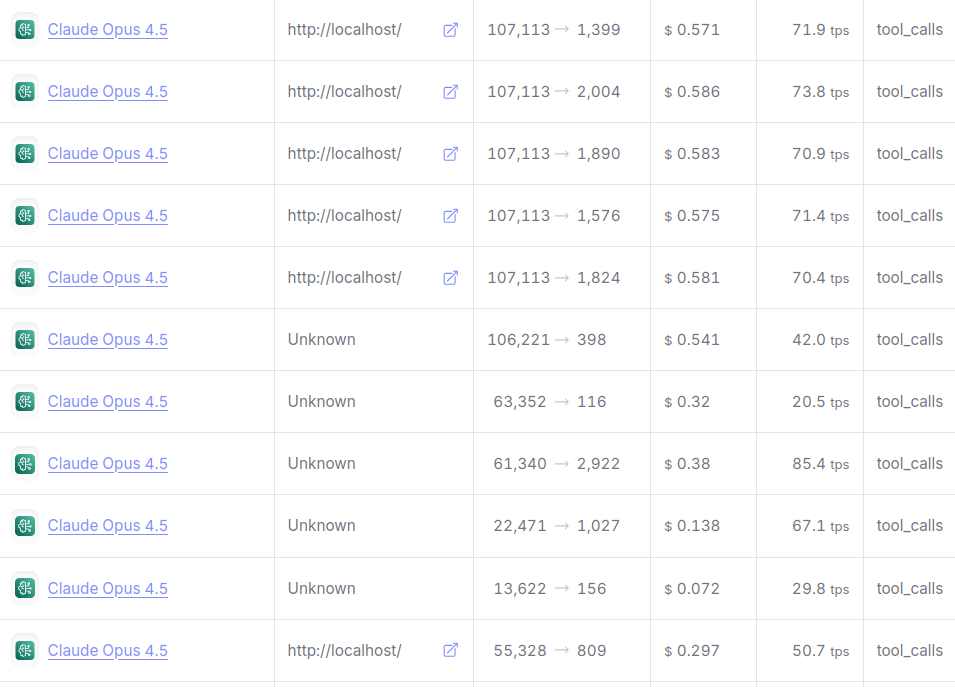Click the cost value $ 0.581
This screenshot has width=955, height=687.
[x=692, y=278]
